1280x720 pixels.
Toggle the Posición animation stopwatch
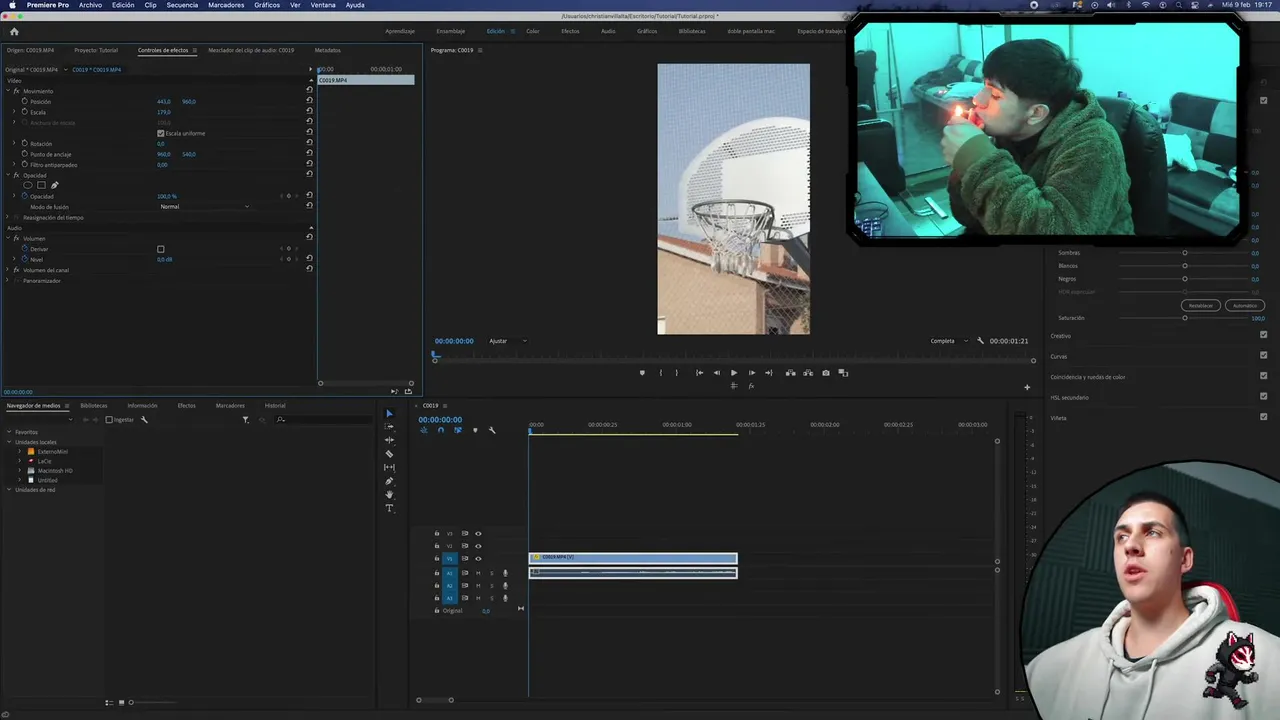click(x=25, y=101)
